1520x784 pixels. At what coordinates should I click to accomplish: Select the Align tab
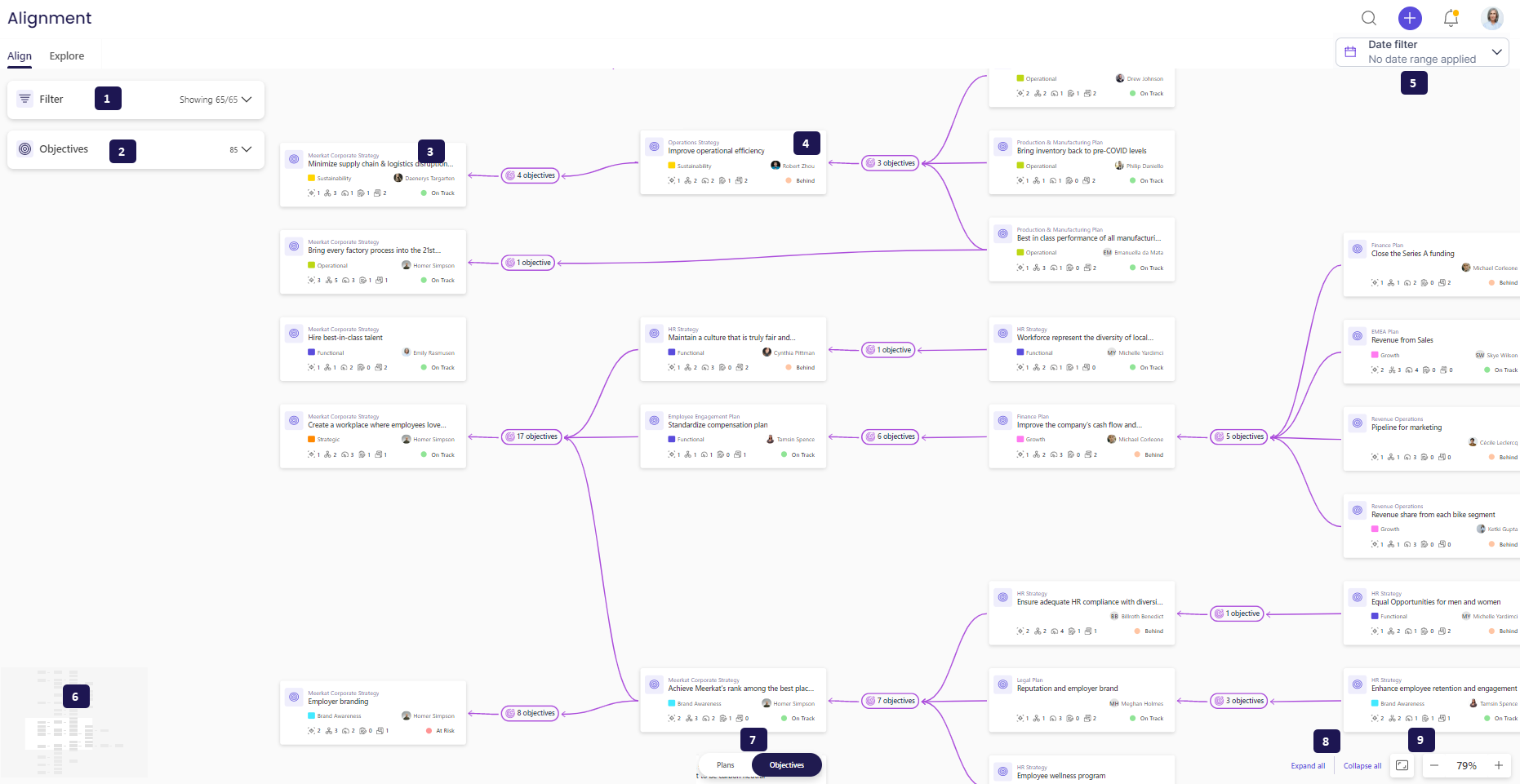(20, 56)
